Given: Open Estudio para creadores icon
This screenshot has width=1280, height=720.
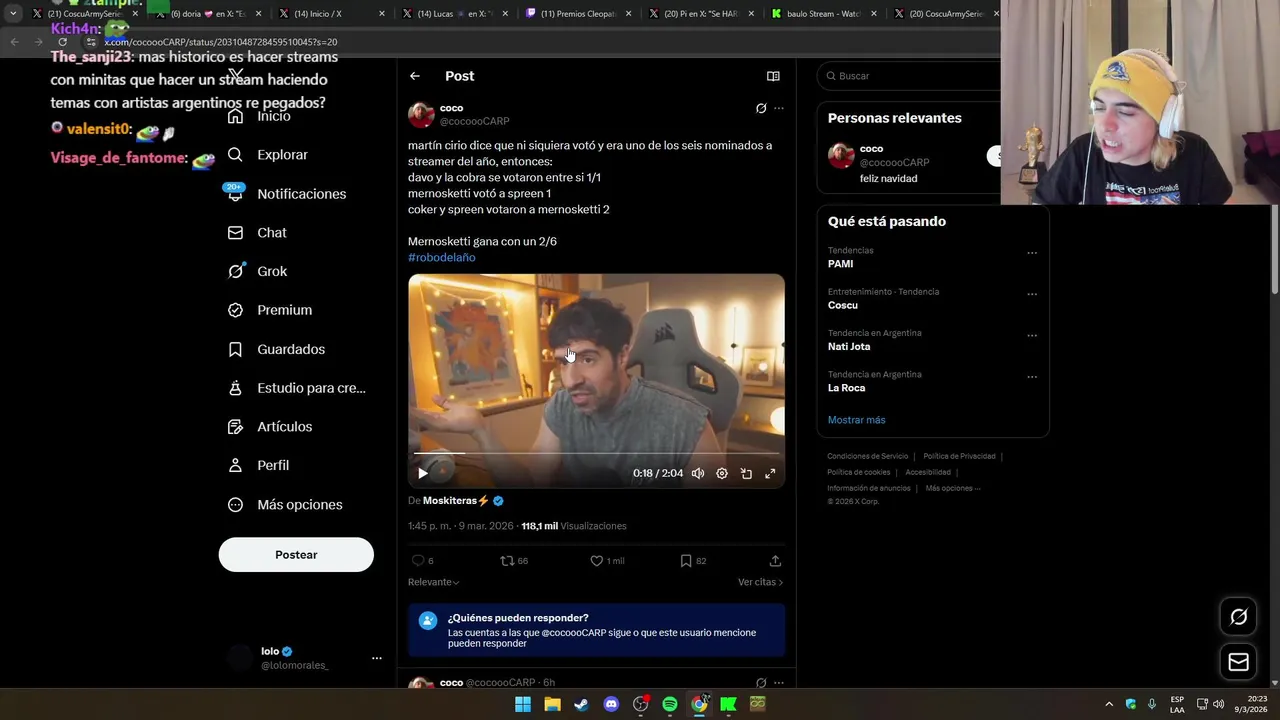Looking at the screenshot, I should click(235, 388).
